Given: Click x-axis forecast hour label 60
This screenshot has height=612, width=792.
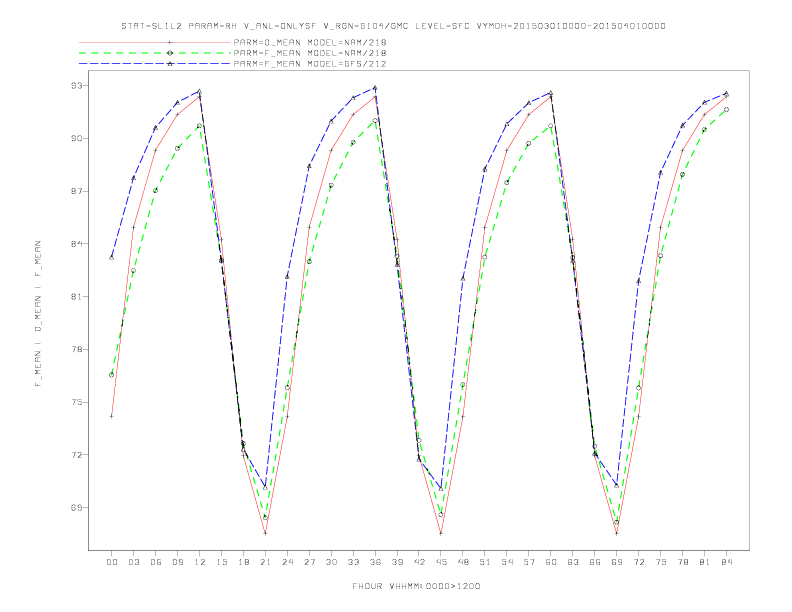Looking at the screenshot, I should point(551,562).
